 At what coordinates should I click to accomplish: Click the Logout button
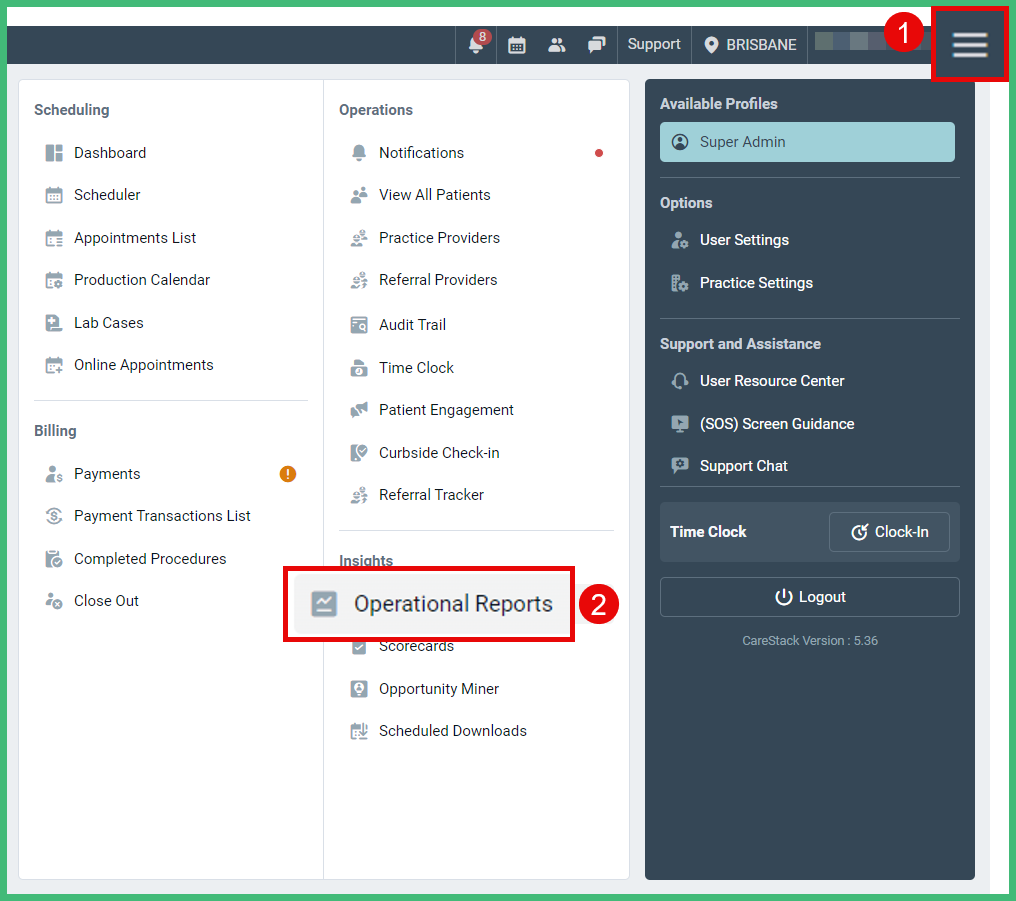(x=809, y=597)
